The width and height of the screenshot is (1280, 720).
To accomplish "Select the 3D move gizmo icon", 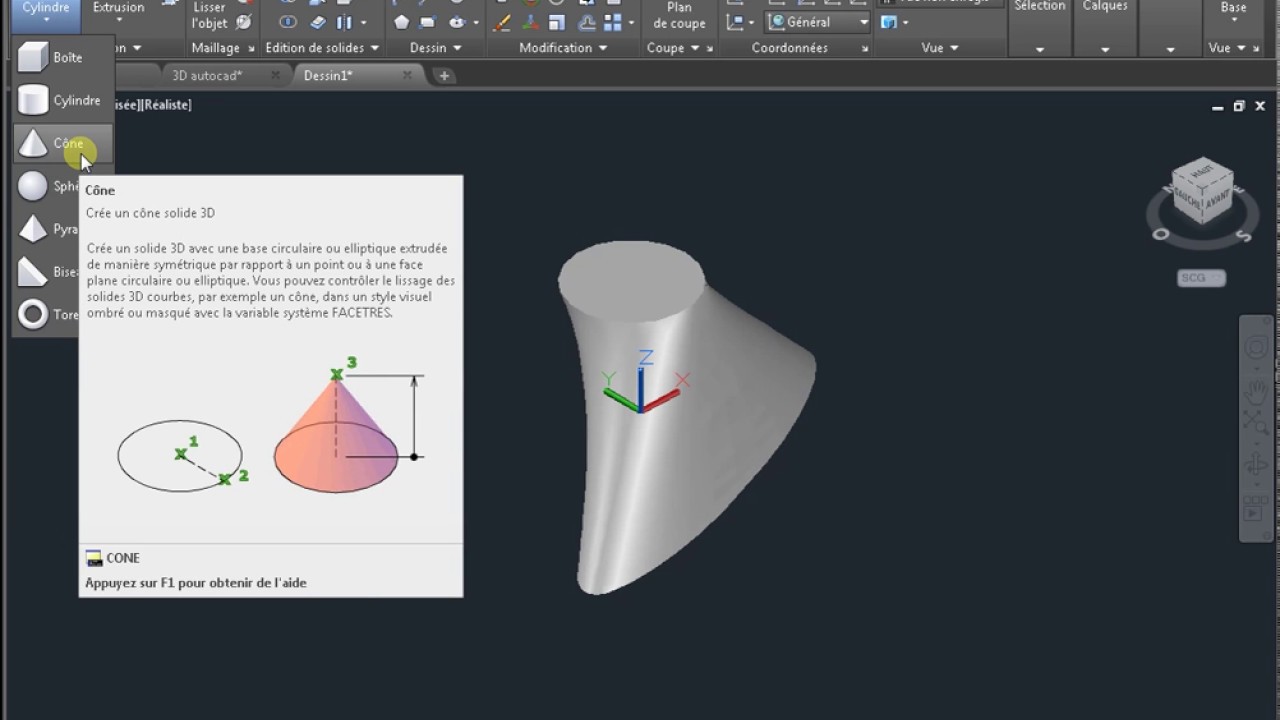I will tap(531, 22).
